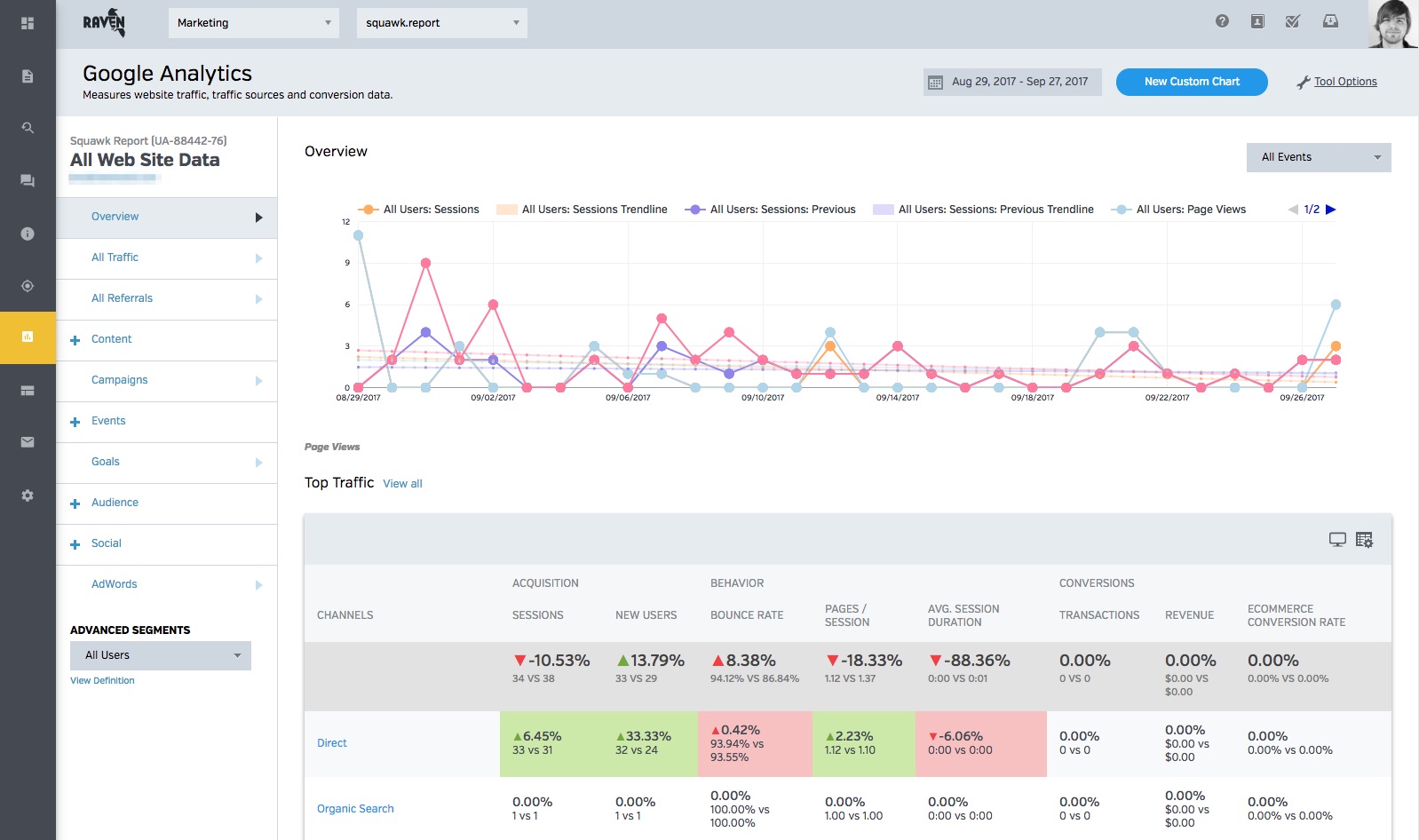This screenshot has height=840, width=1419.
Task: Click the New Custom Chart button
Action: [x=1192, y=82]
